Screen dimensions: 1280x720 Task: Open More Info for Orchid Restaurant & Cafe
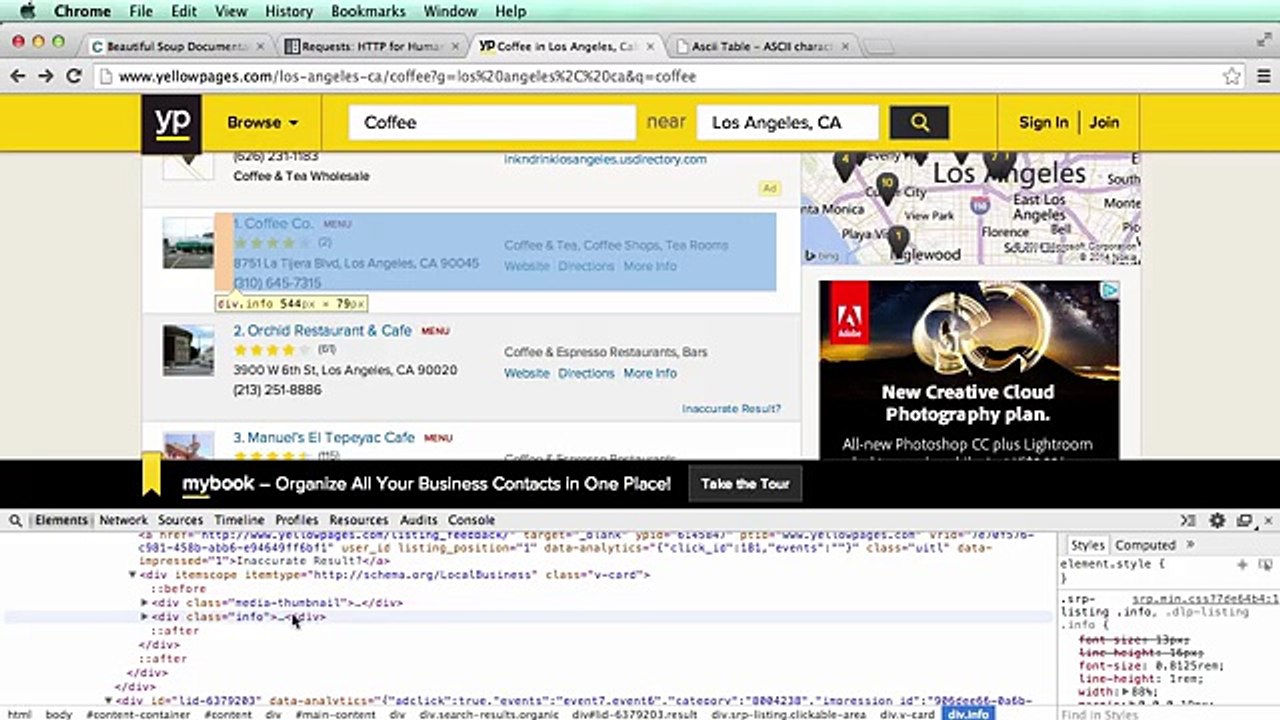tap(650, 373)
